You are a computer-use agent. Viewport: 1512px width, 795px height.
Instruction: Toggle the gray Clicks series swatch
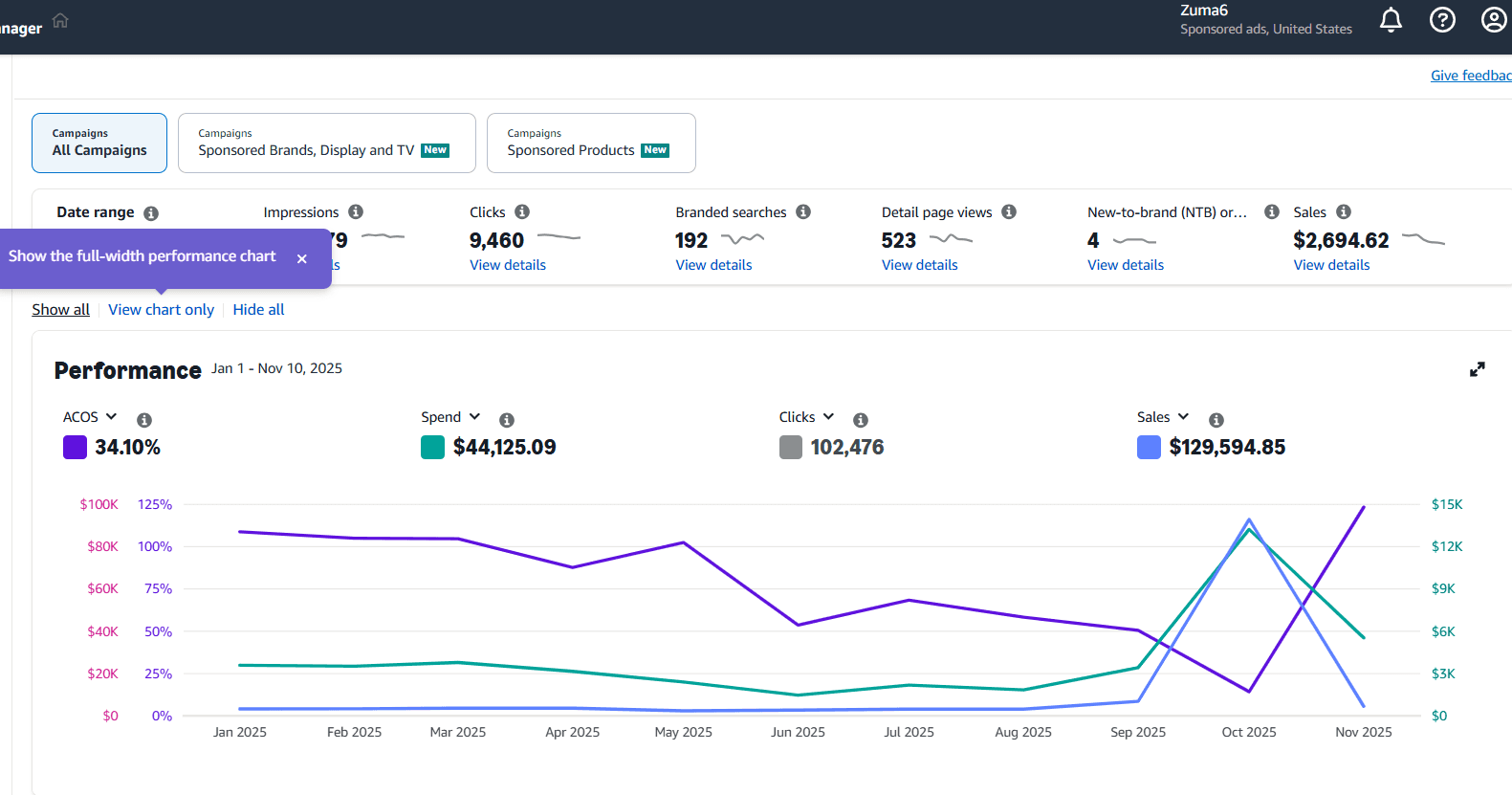tap(791, 447)
